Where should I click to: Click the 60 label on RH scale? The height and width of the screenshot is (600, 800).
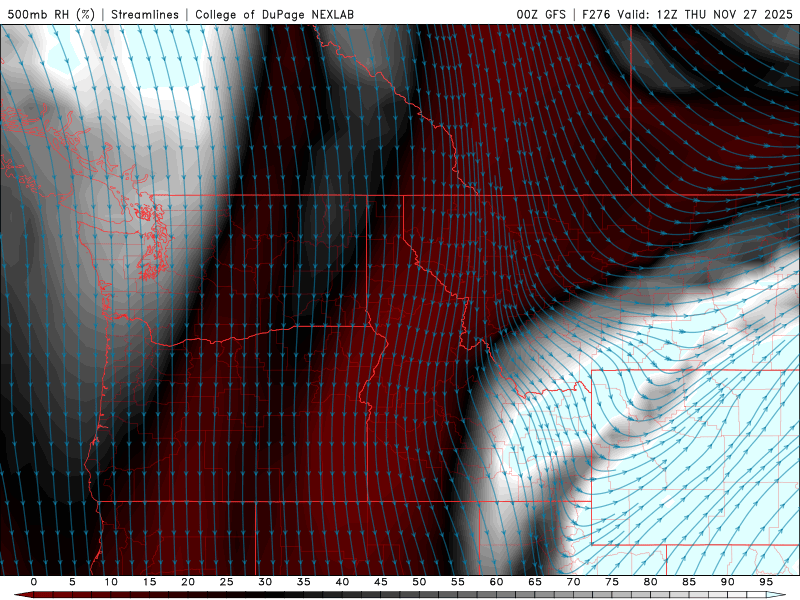coord(496,582)
